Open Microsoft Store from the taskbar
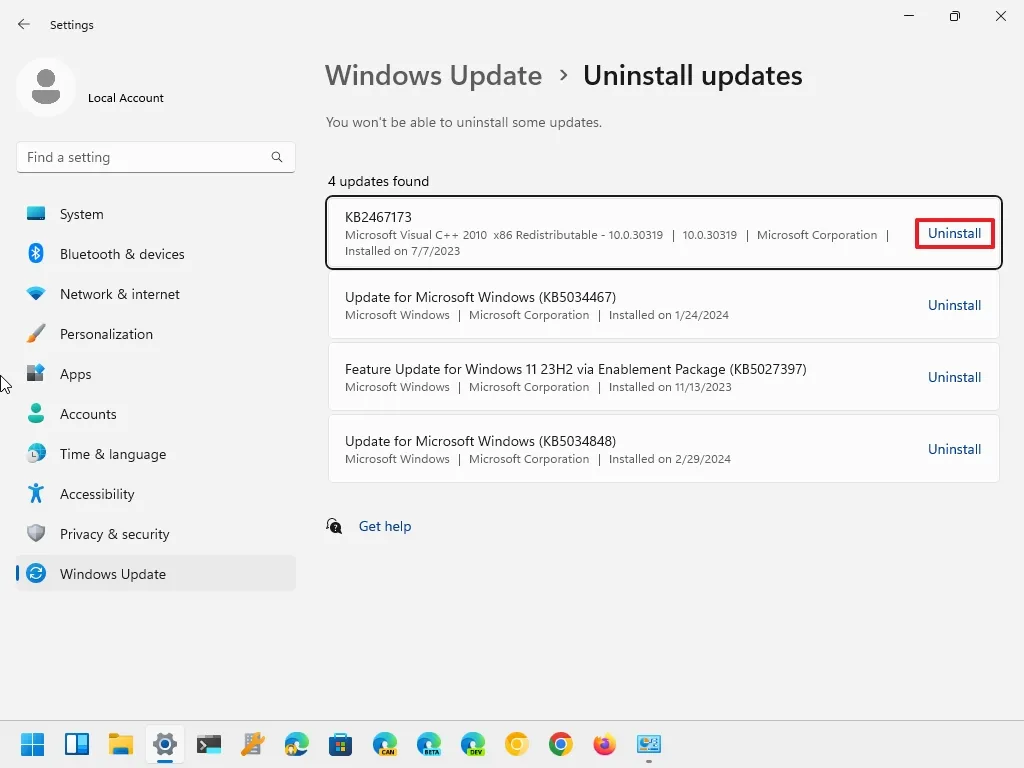Viewport: 1024px width, 768px height. (340, 744)
